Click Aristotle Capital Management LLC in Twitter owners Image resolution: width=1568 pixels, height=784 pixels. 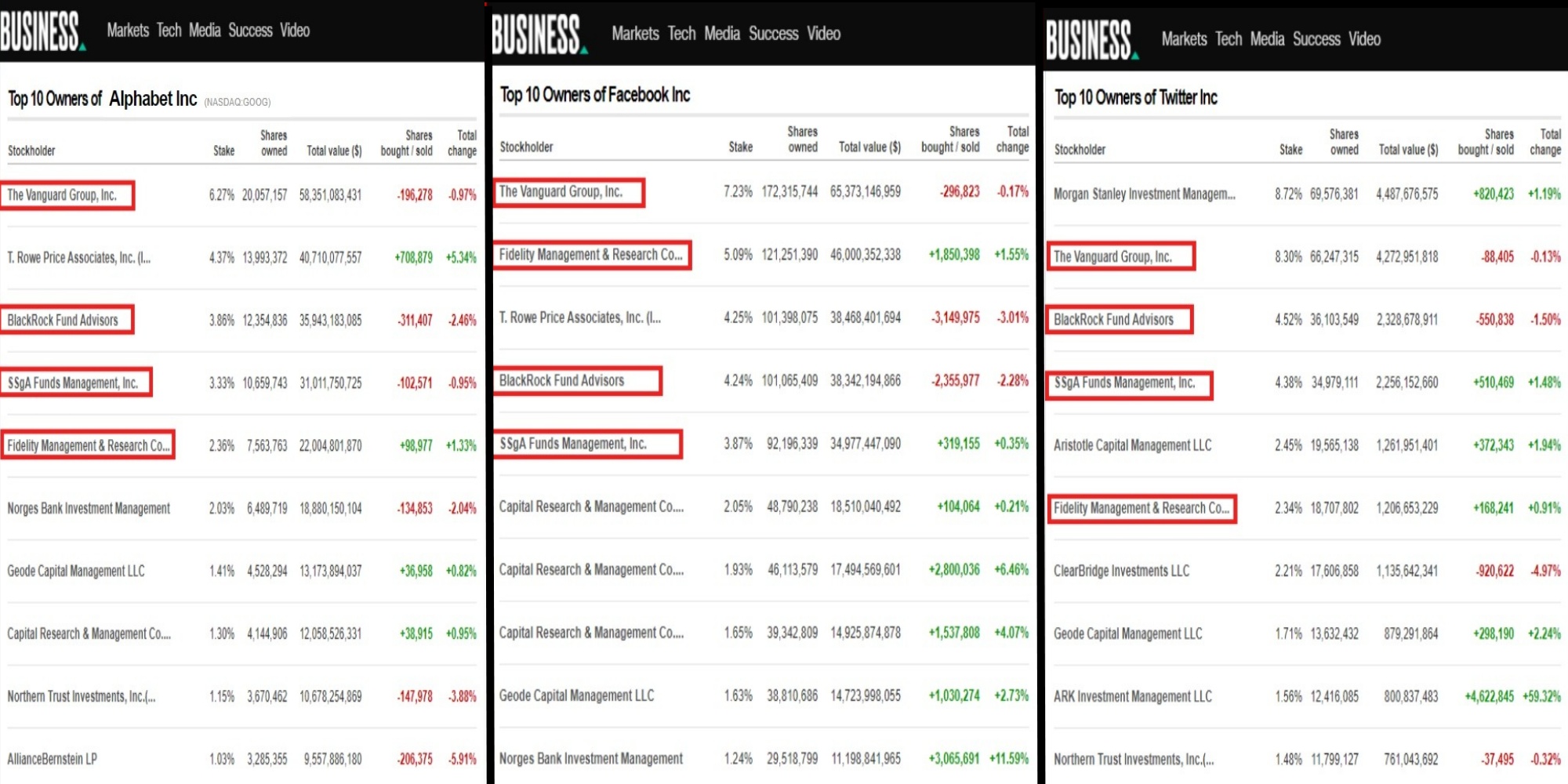click(x=1132, y=446)
